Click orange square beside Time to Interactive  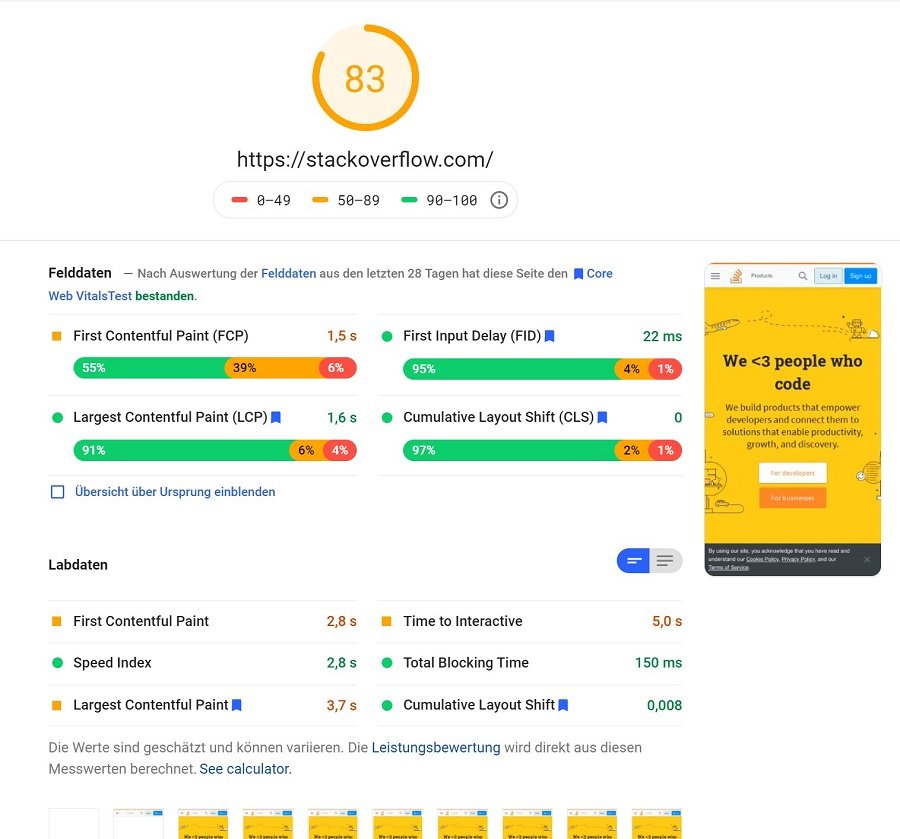pos(387,622)
